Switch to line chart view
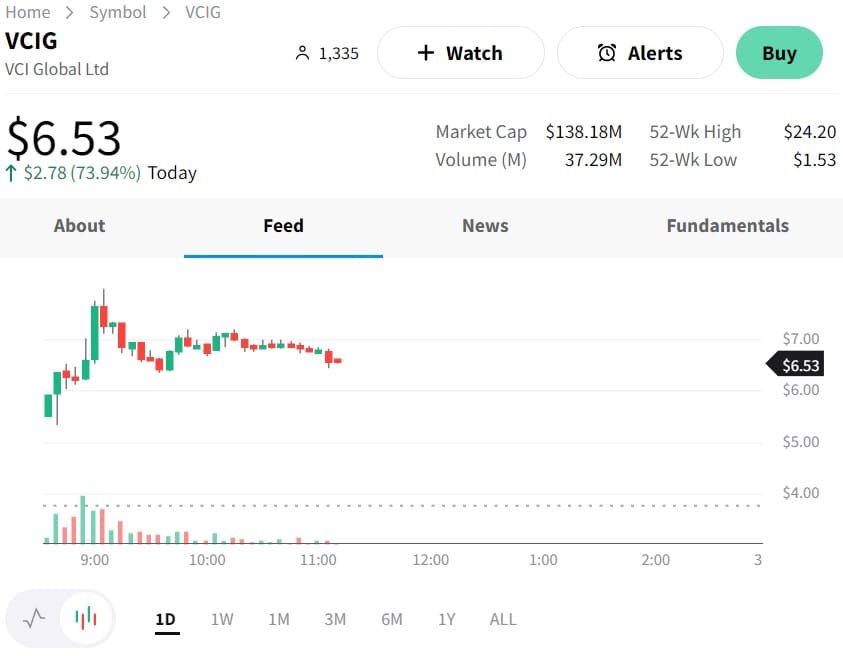Screen dimensions: 843x656 tap(34, 618)
